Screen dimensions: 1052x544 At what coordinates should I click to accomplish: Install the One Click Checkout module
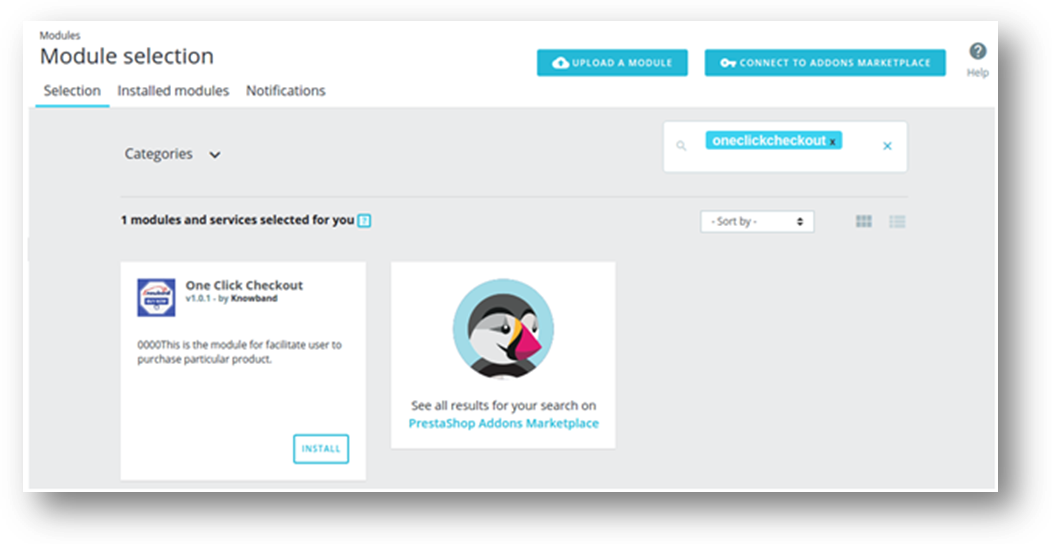(x=321, y=449)
